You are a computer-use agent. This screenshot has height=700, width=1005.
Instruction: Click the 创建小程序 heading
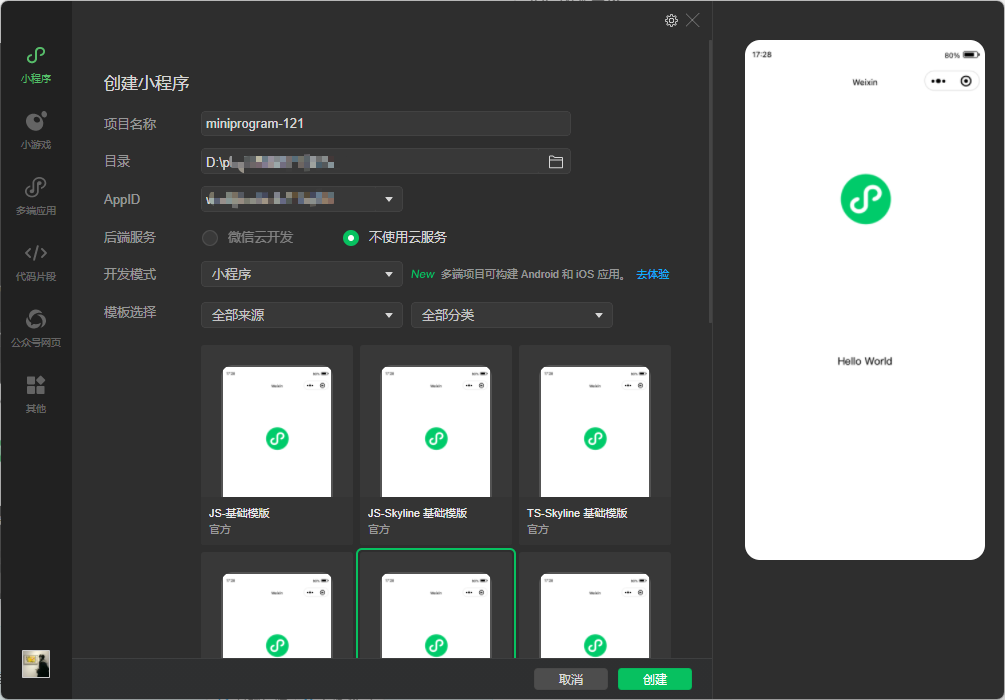coord(147,83)
